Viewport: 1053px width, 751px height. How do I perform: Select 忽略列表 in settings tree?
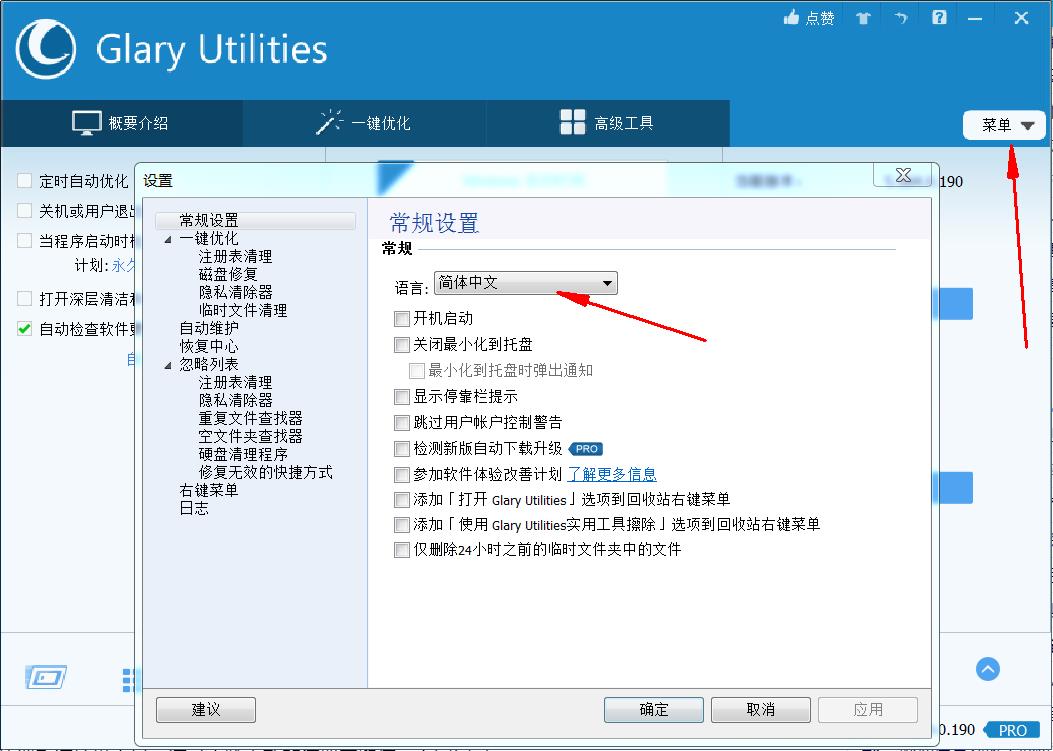coord(209,364)
